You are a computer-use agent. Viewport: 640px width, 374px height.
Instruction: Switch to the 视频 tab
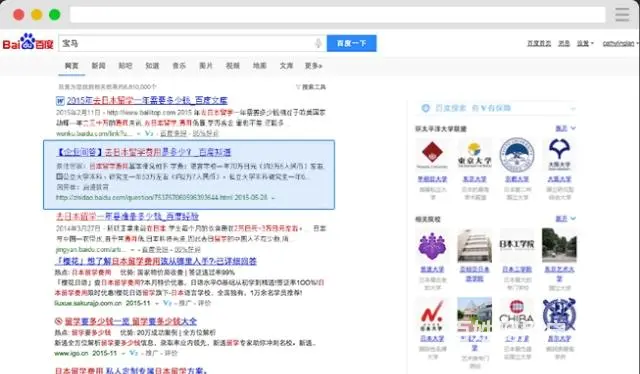click(x=233, y=66)
